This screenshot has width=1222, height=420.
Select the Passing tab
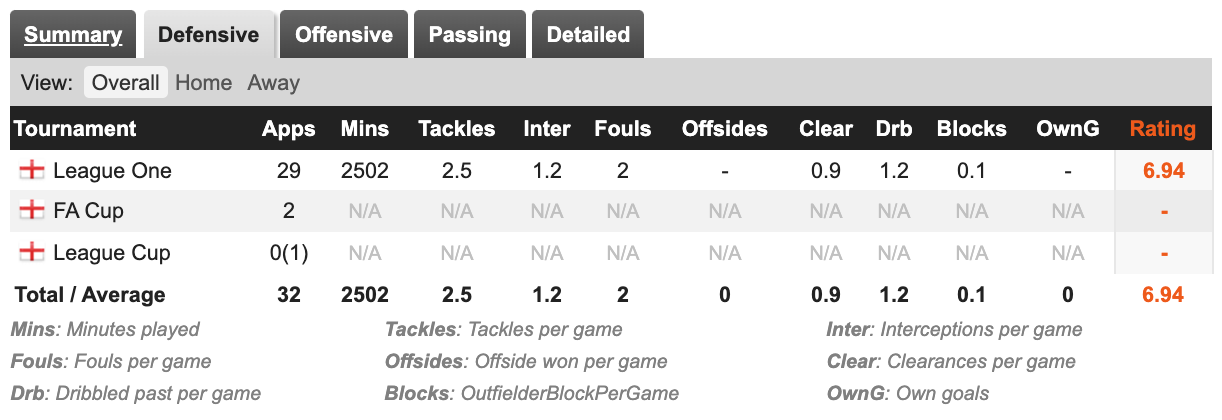[470, 35]
